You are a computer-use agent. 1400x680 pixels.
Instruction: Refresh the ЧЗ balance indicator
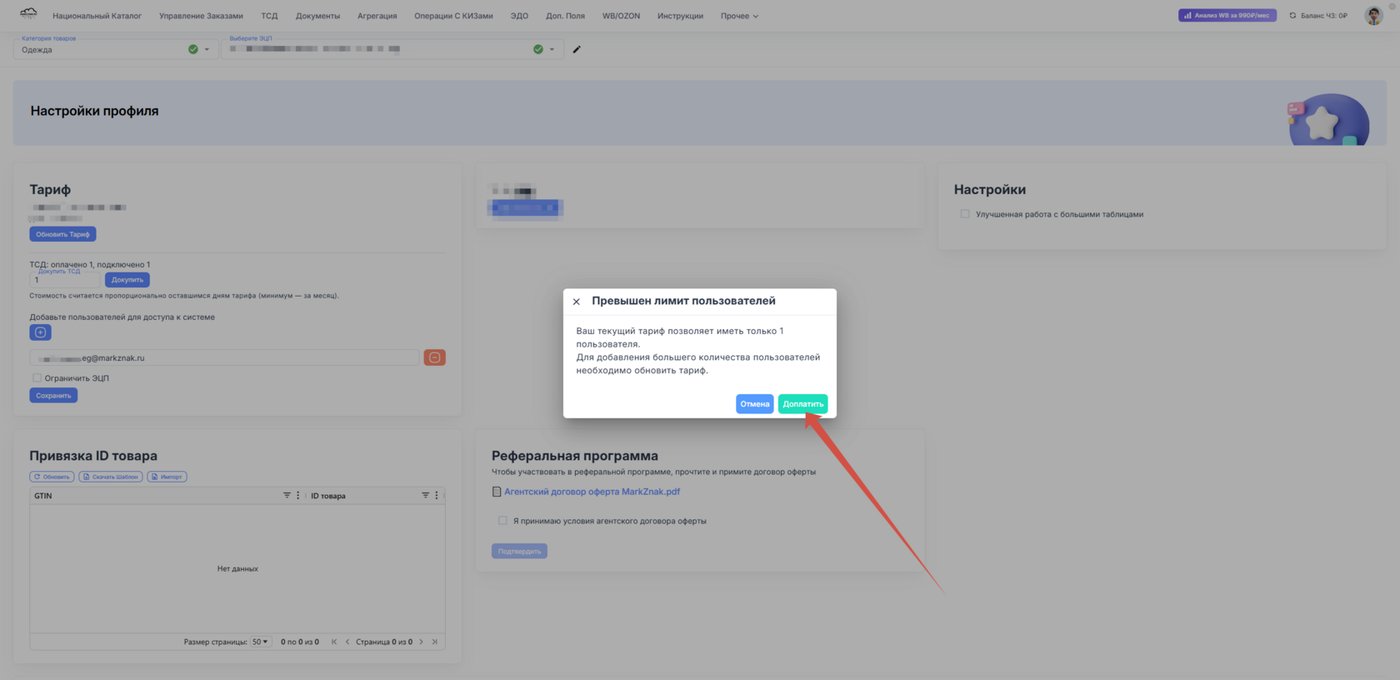pos(1292,16)
